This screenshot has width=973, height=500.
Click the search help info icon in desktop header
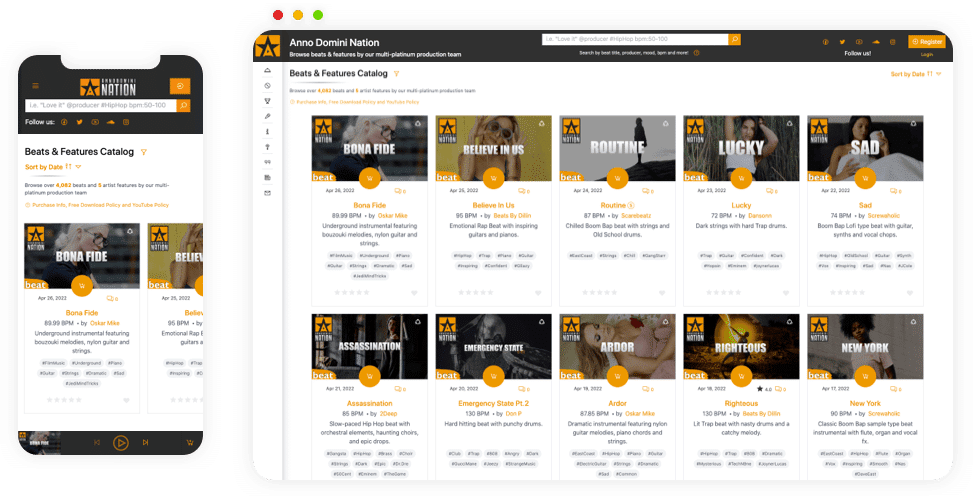point(696,53)
